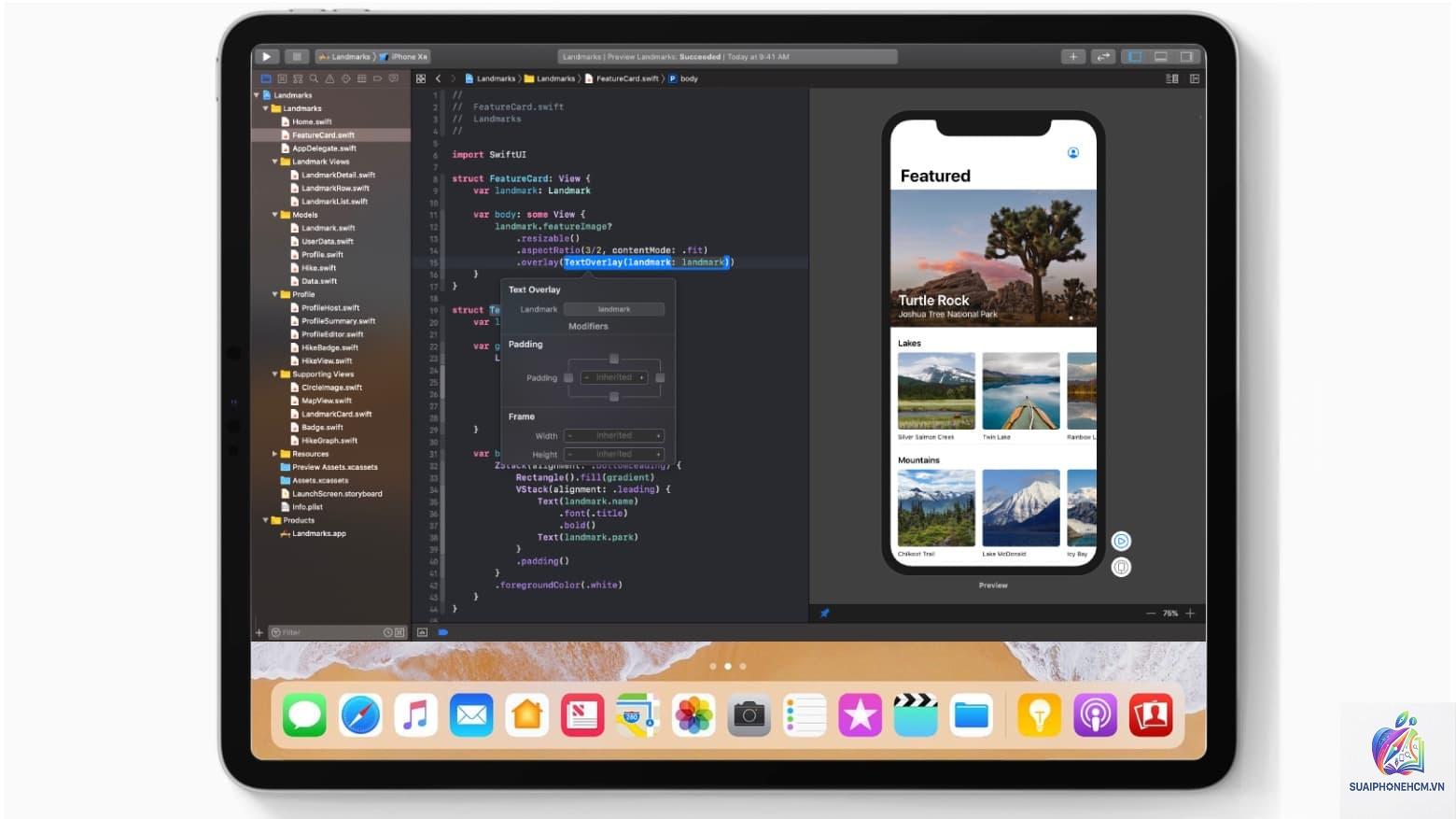Toggle the inspectors panel visibility

(x=1187, y=57)
